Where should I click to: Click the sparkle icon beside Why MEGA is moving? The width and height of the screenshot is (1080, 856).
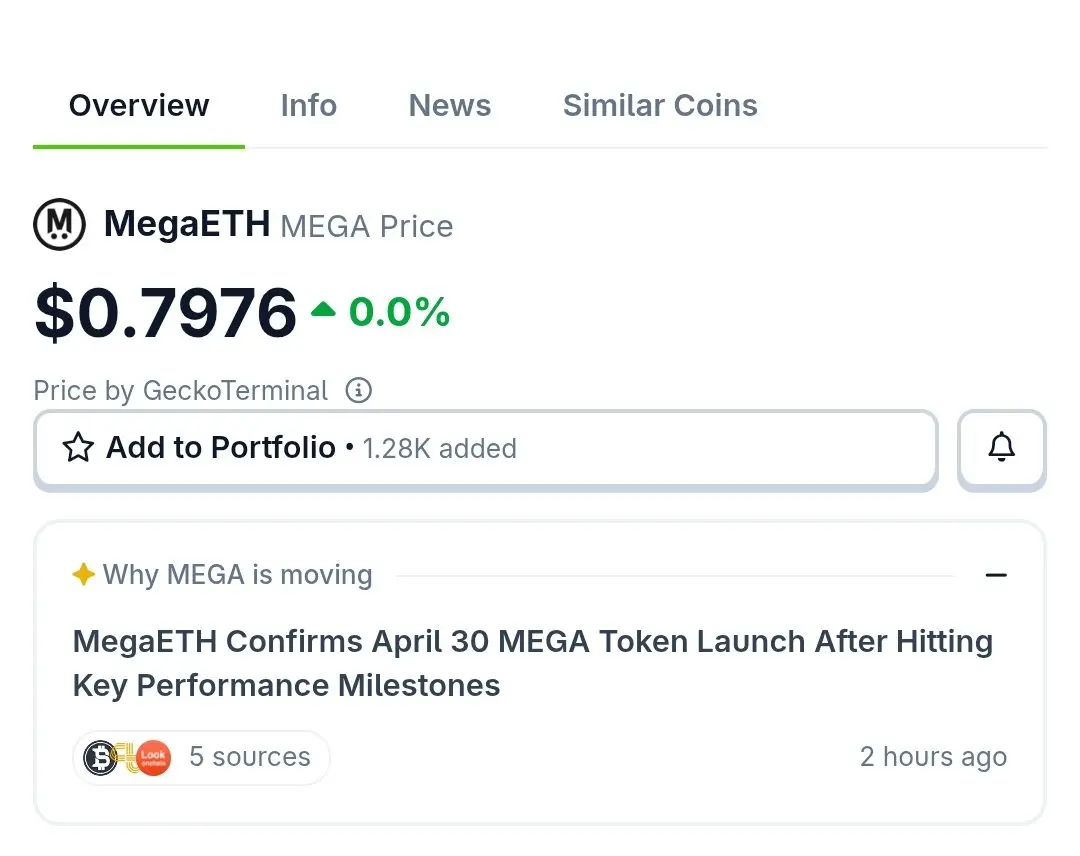[x=83, y=575]
